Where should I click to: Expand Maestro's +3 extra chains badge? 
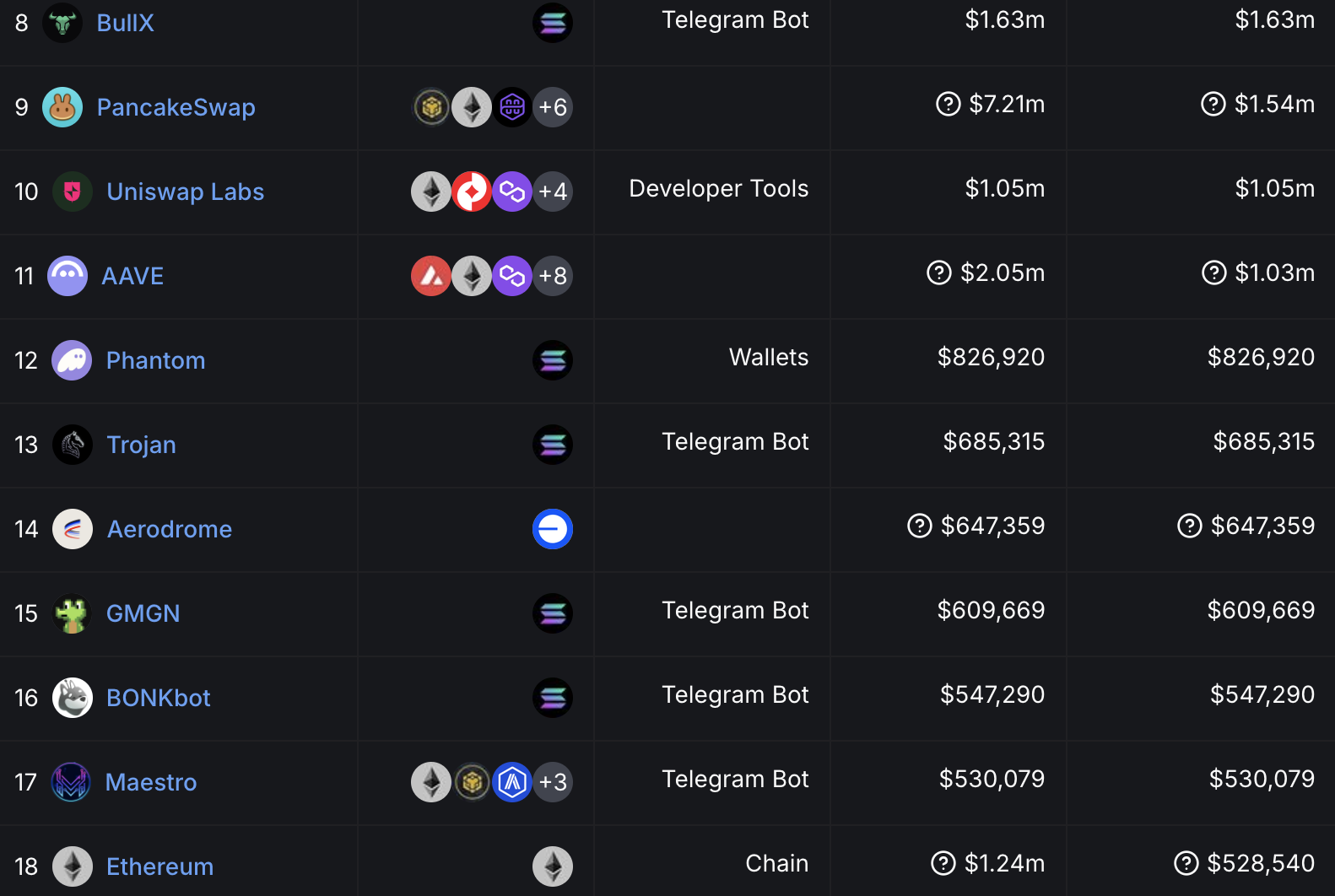coord(553,782)
